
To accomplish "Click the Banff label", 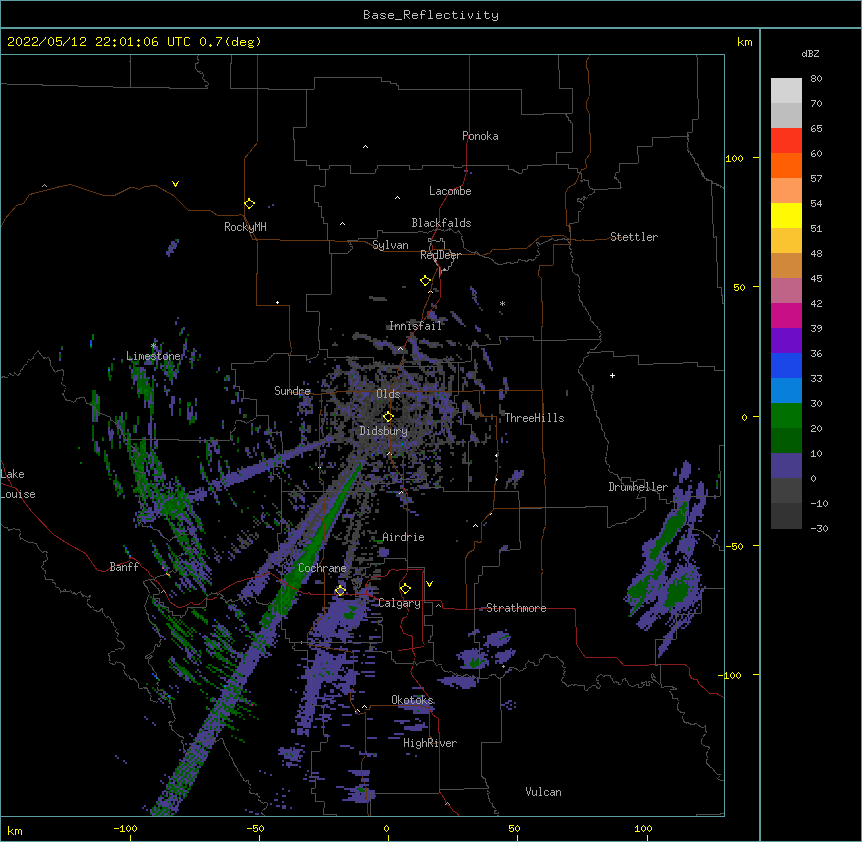I will [124, 567].
